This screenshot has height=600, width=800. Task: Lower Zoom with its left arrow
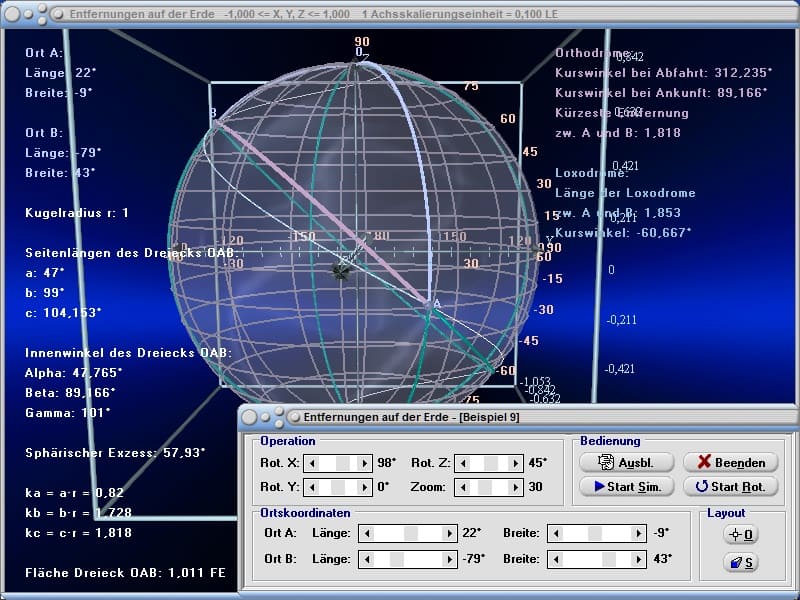463,487
